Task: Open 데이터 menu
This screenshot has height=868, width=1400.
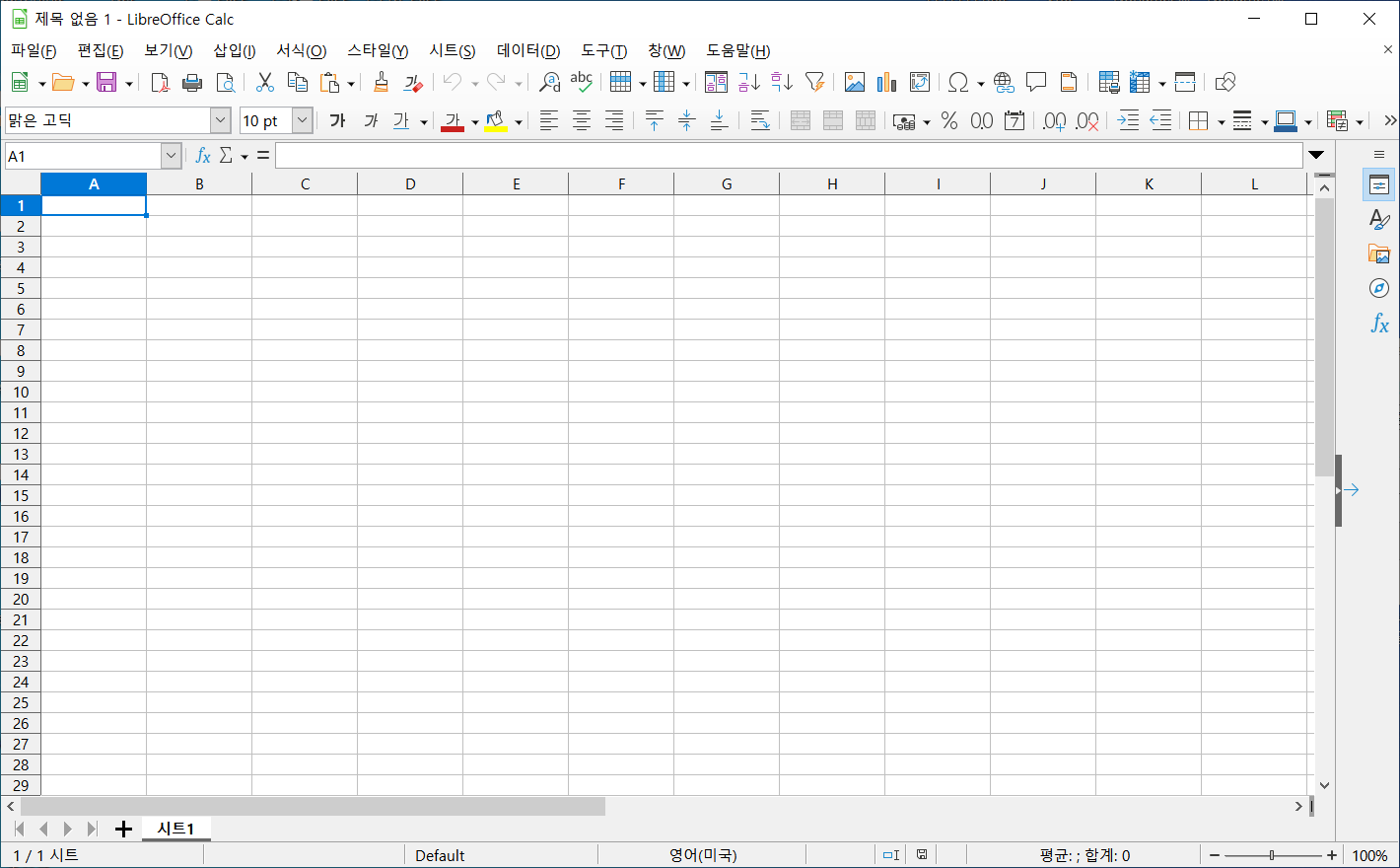Action: coord(528,51)
